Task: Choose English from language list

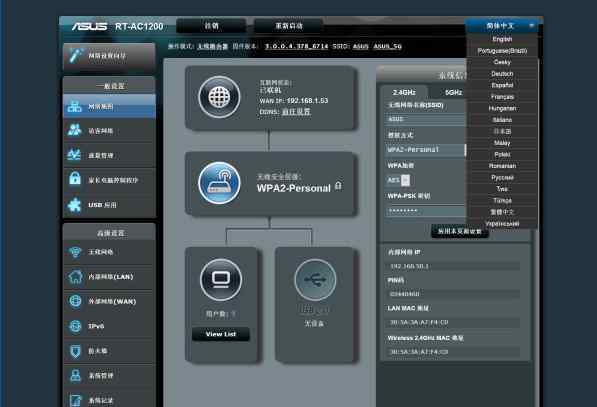Action: pyautogui.click(x=502, y=39)
